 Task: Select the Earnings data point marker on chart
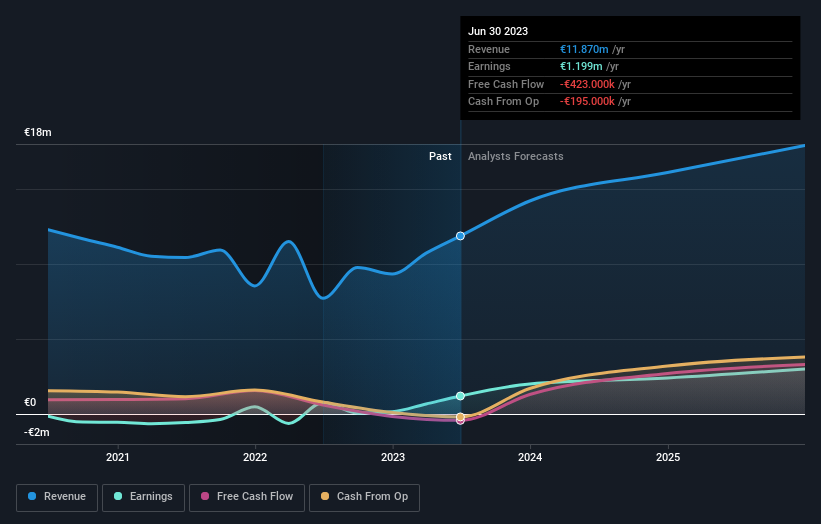pos(460,396)
